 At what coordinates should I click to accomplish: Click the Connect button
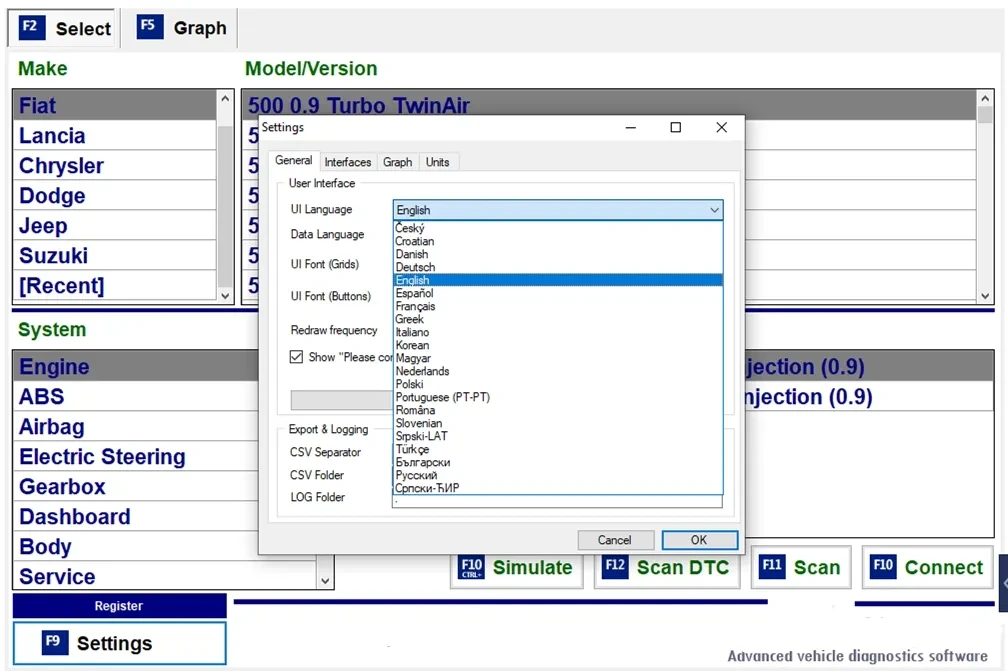click(928, 567)
